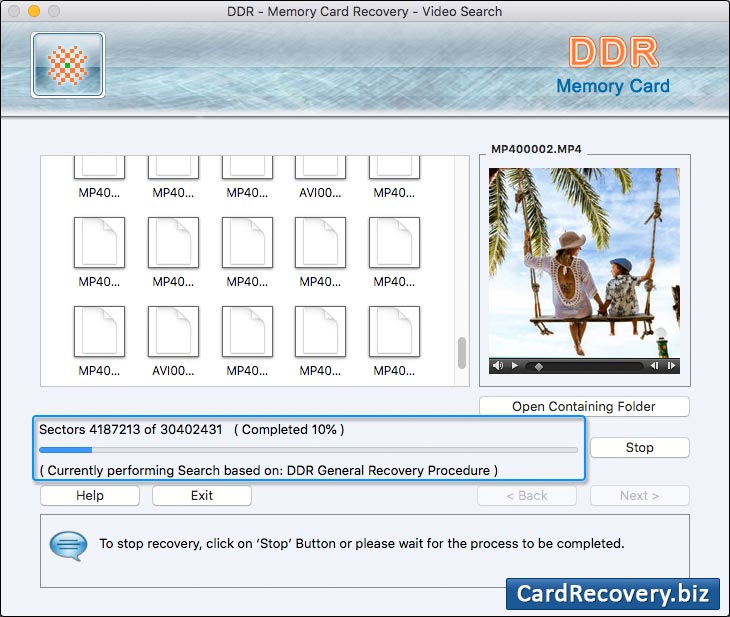Click the beach swing video preview image

(584, 263)
